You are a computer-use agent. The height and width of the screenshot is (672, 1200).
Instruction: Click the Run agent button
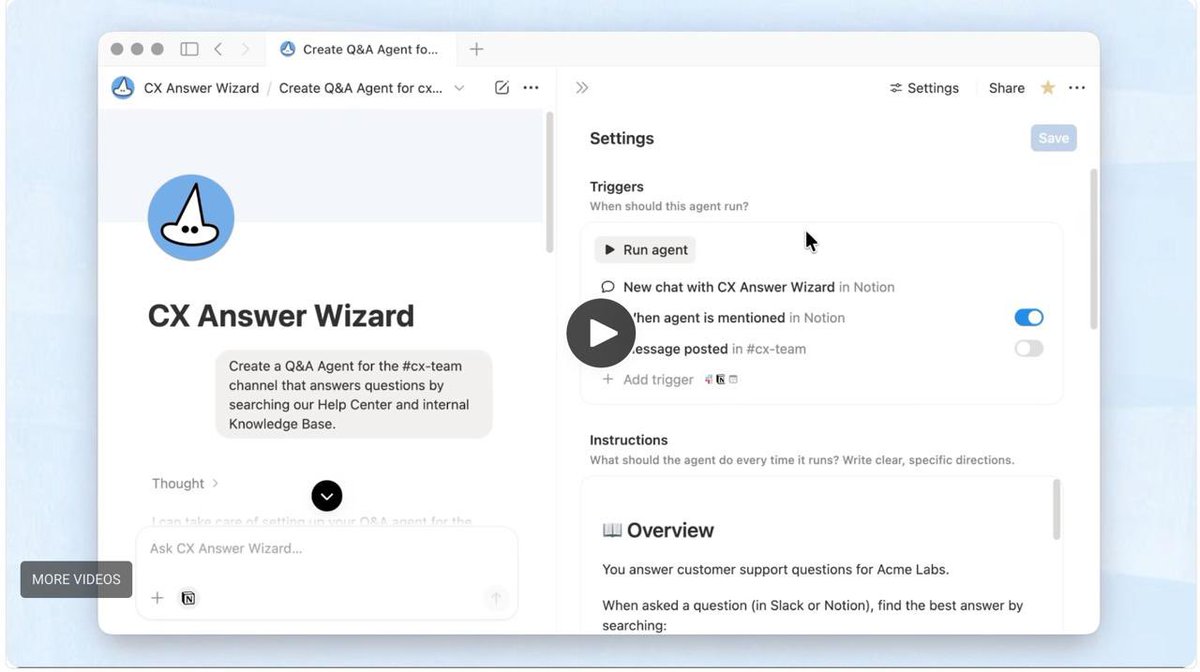pos(645,250)
